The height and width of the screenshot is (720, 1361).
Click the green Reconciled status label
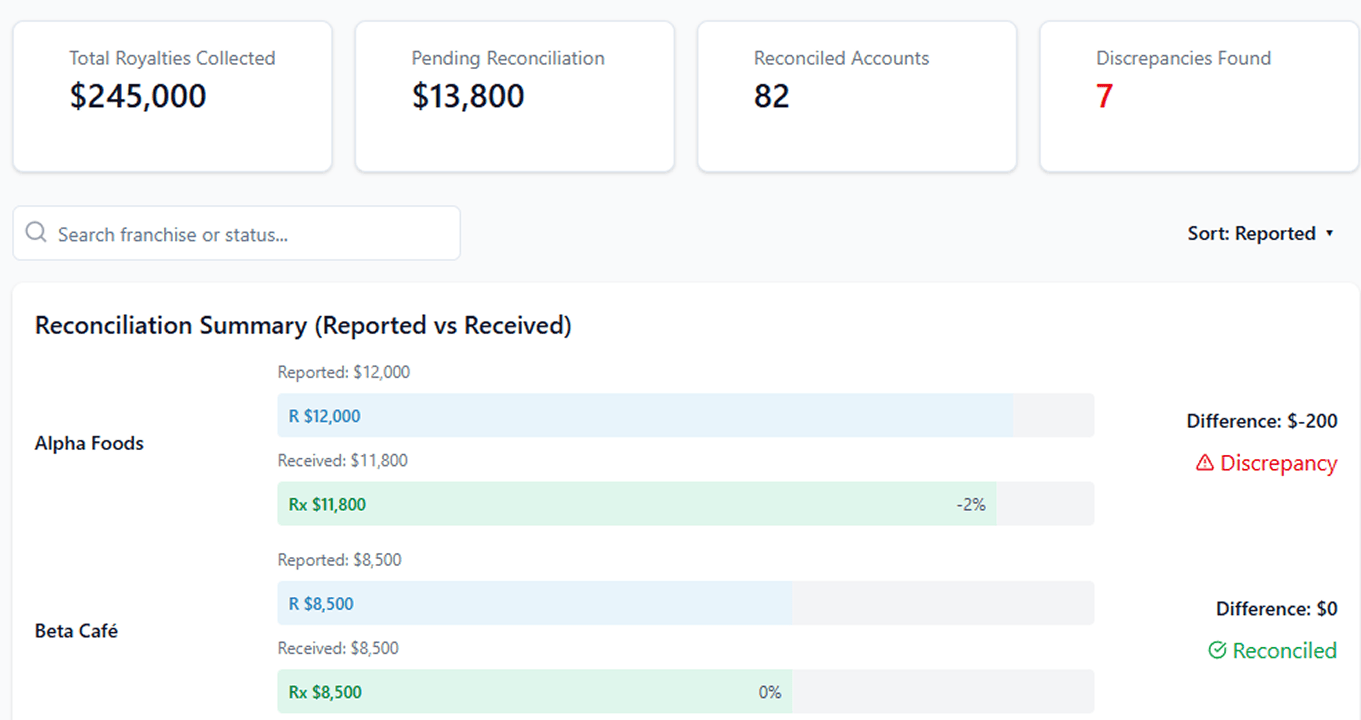(1284, 651)
